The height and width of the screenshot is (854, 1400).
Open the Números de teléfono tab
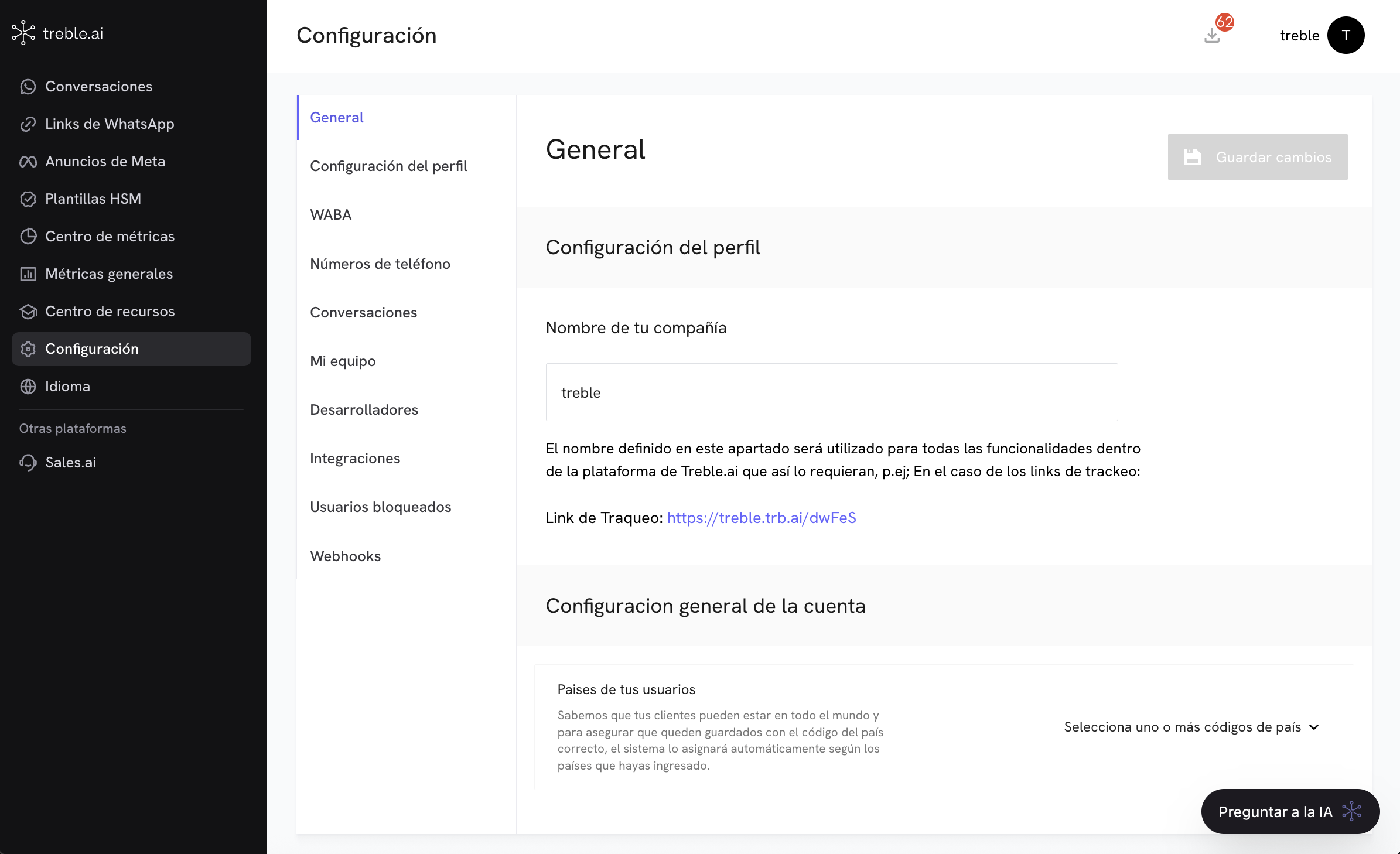(380, 264)
